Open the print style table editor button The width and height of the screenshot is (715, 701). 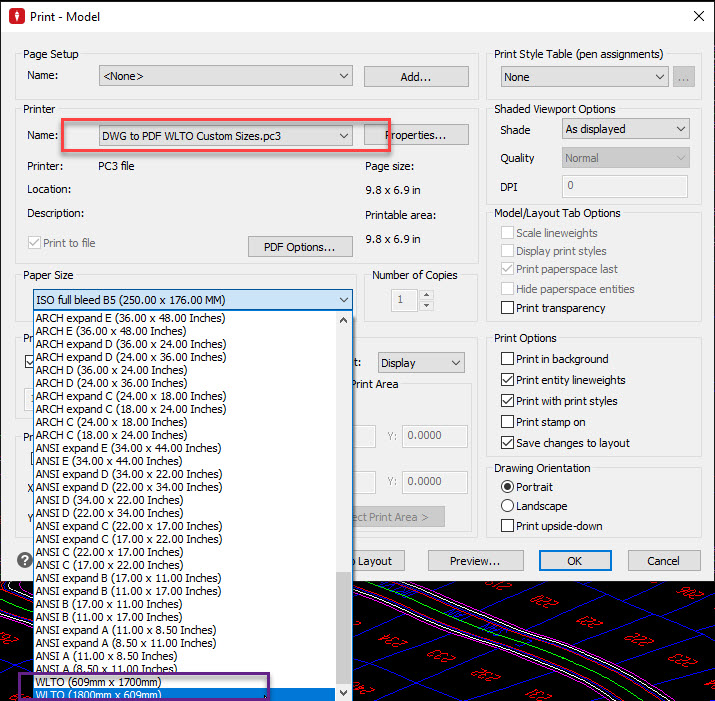pyautogui.click(x=684, y=77)
